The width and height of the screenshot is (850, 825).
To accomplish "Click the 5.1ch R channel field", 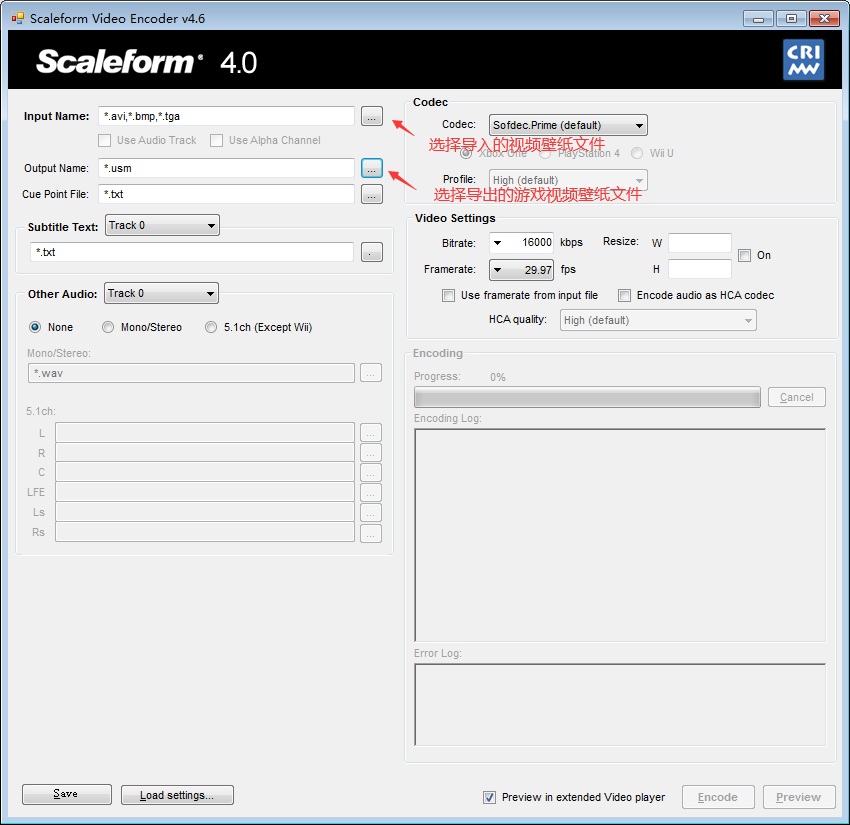I will coord(205,453).
